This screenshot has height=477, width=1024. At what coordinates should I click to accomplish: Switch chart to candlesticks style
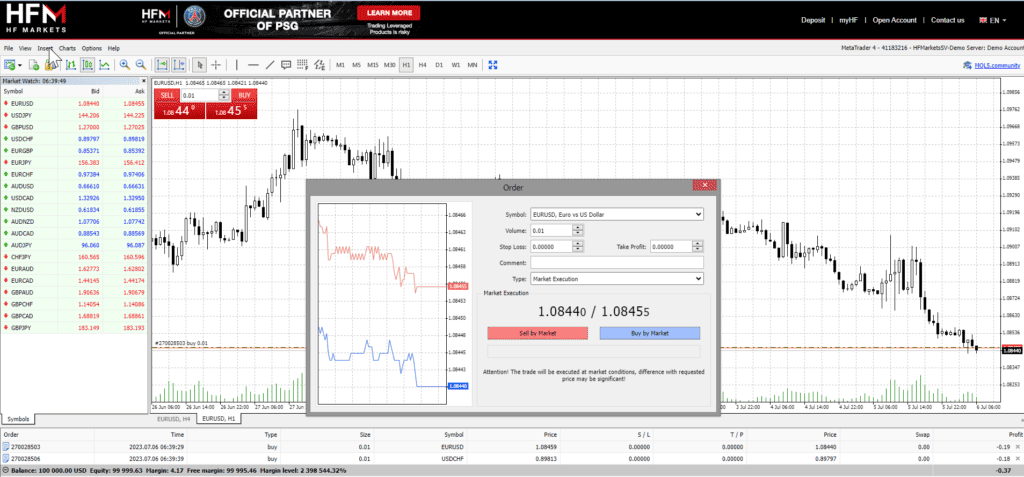(x=88, y=65)
